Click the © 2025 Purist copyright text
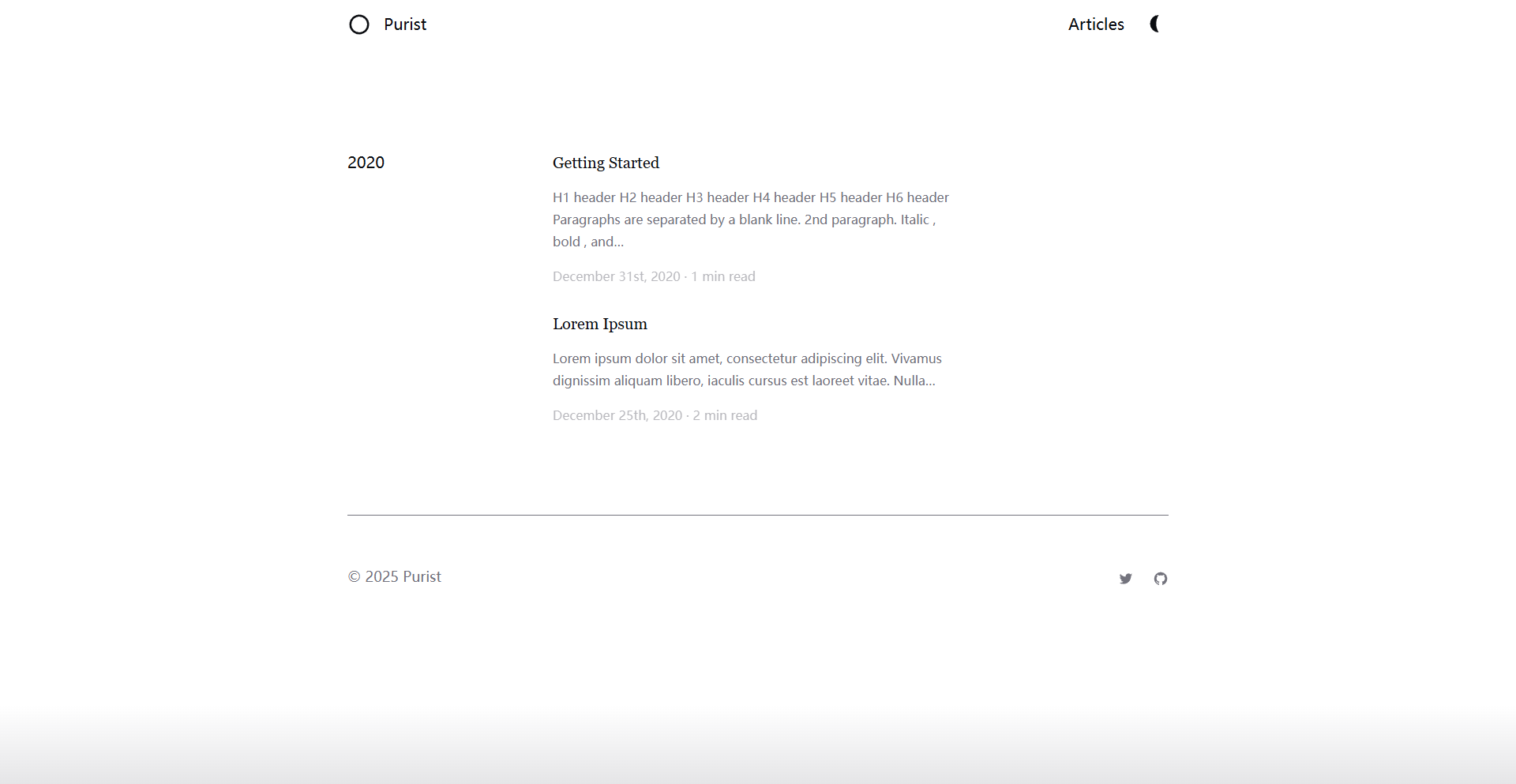This screenshot has height=784, width=1516. coord(395,576)
